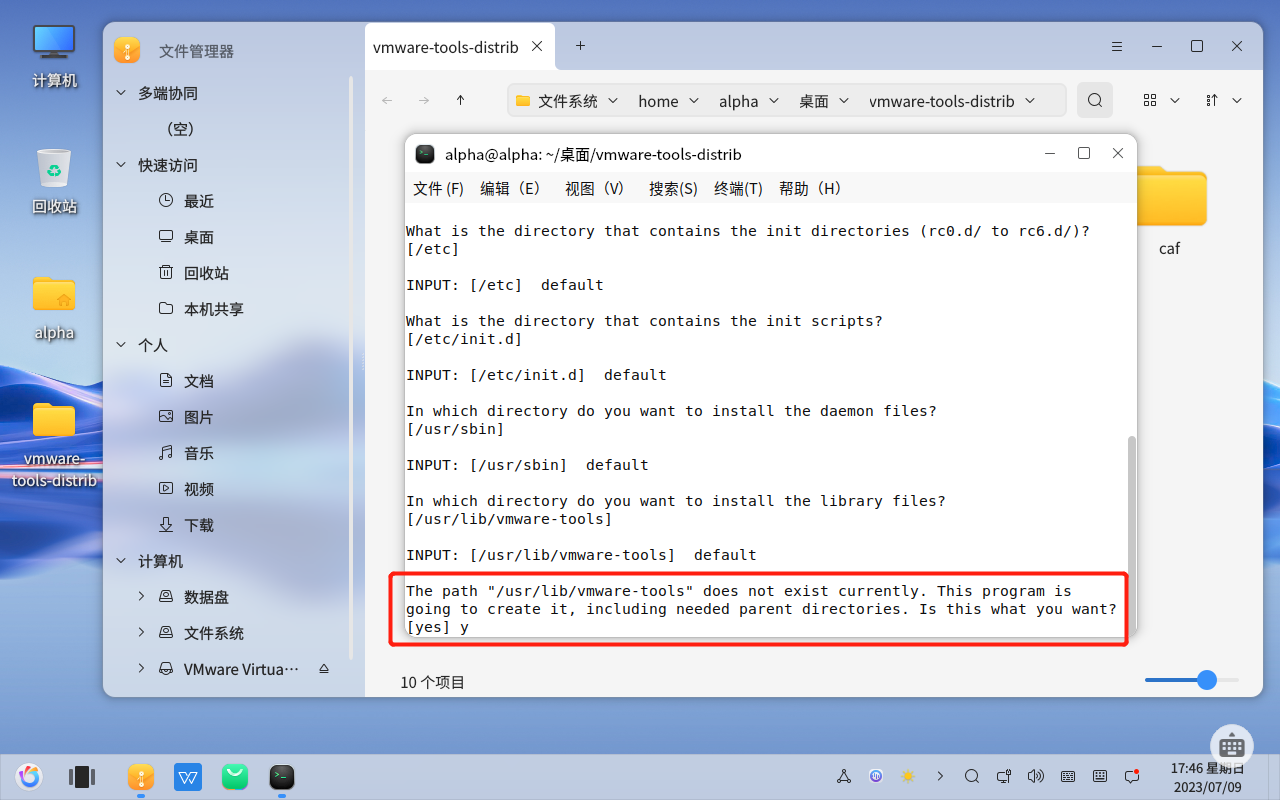This screenshot has width=1280, height=800.
Task: Open the launcher in the taskbar
Action: [29, 776]
